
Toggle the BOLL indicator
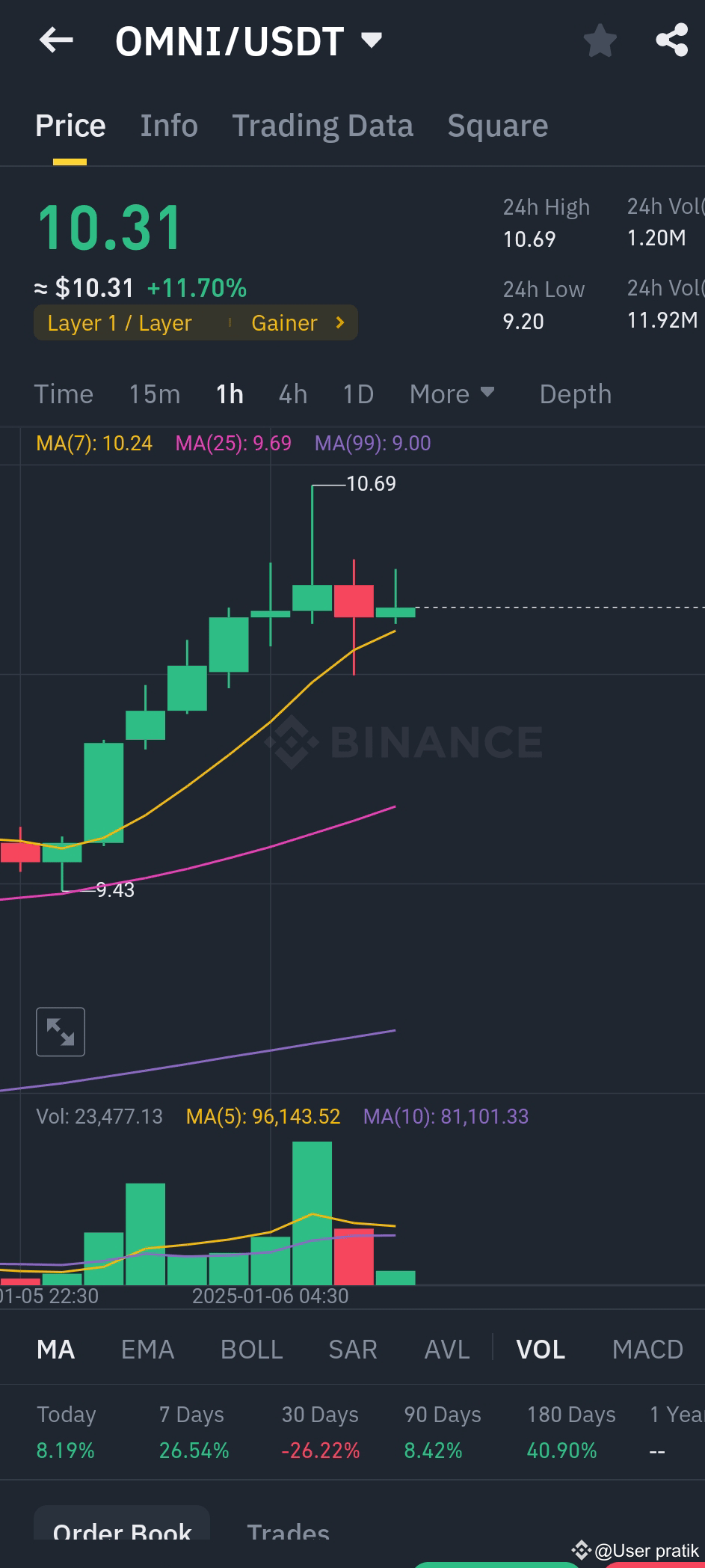click(x=251, y=1349)
